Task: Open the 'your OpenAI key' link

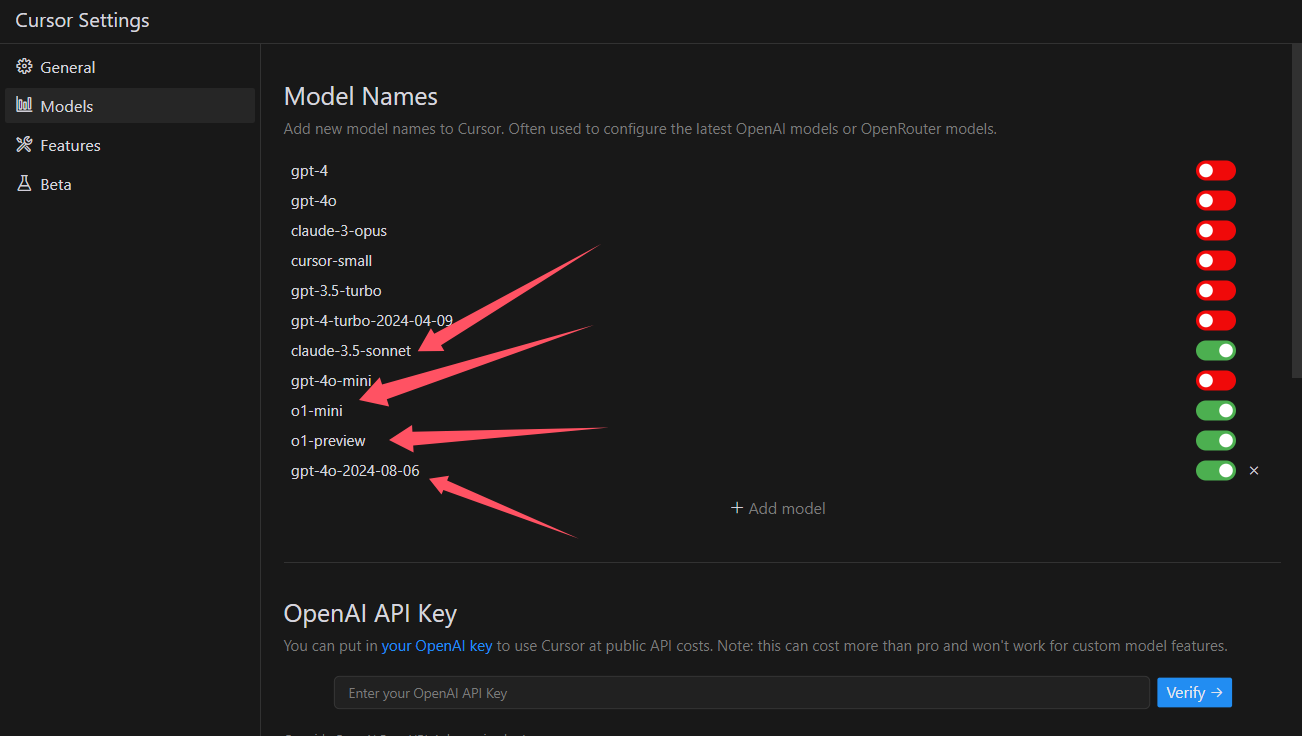Action: (x=437, y=646)
